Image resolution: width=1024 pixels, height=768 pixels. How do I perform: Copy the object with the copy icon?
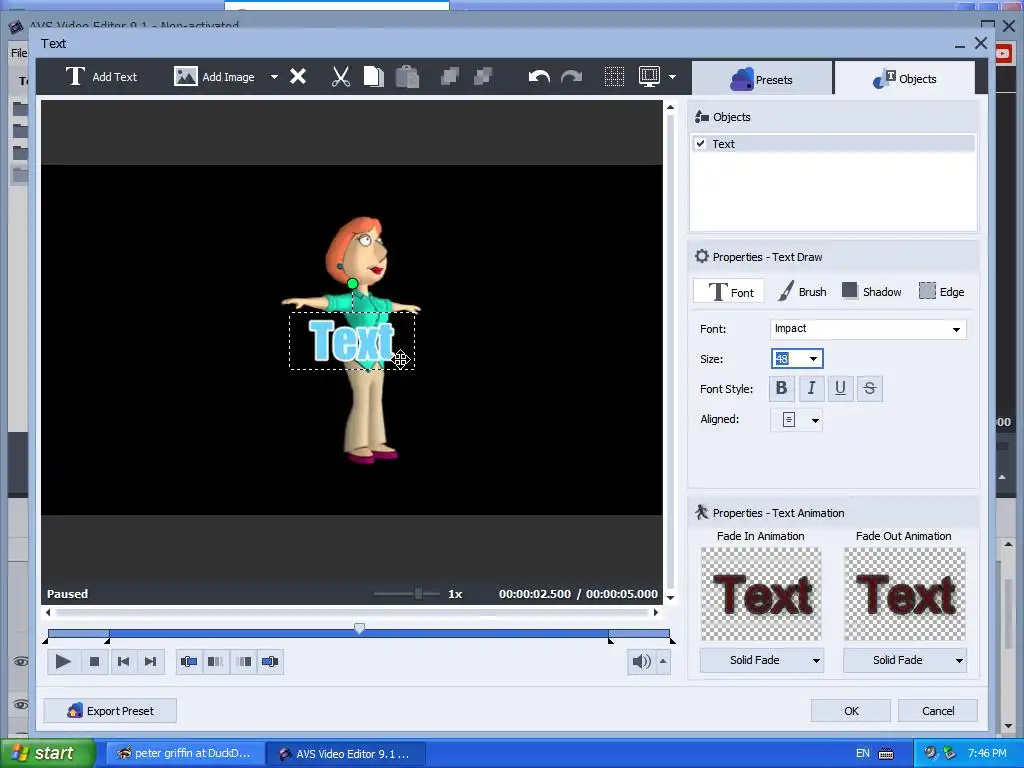(x=373, y=76)
